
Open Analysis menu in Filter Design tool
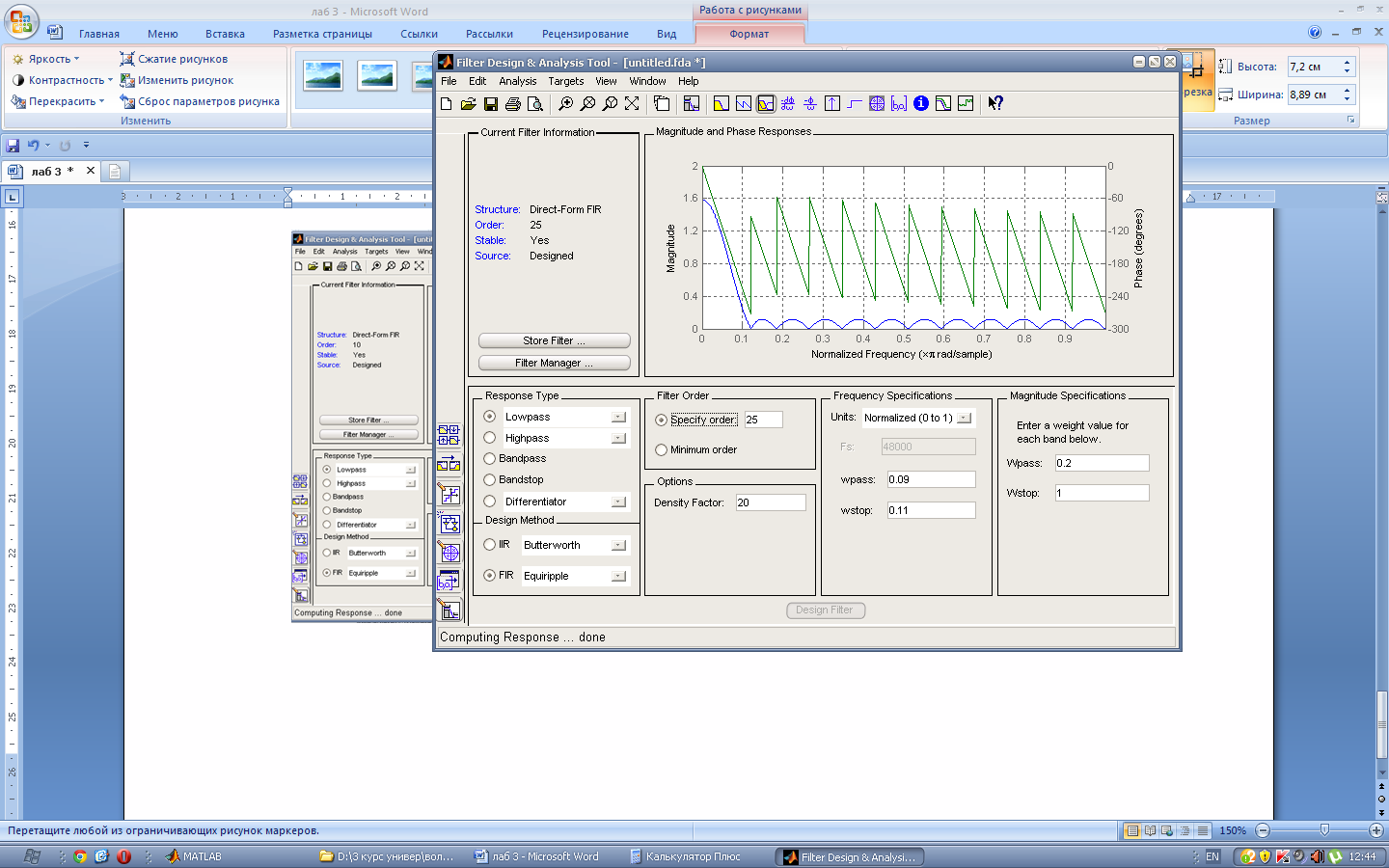point(518,81)
